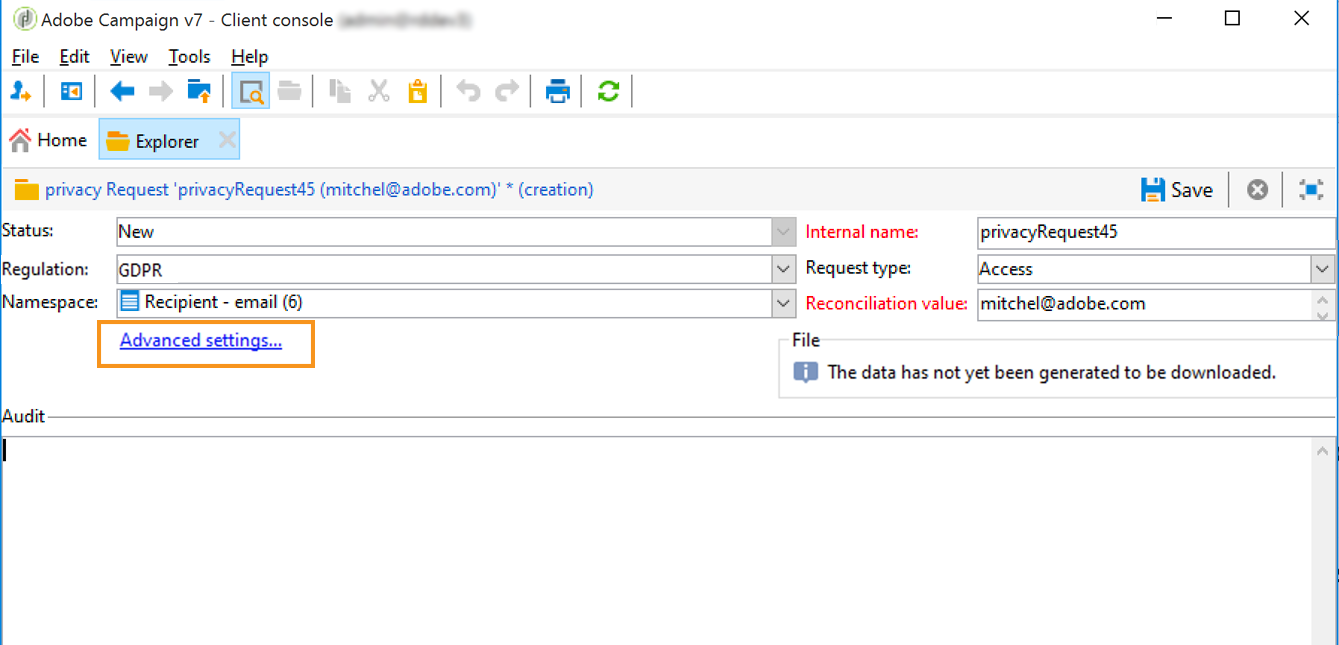Open the Help menu
The height and width of the screenshot is (645, 1339).
tap(249, 57)
